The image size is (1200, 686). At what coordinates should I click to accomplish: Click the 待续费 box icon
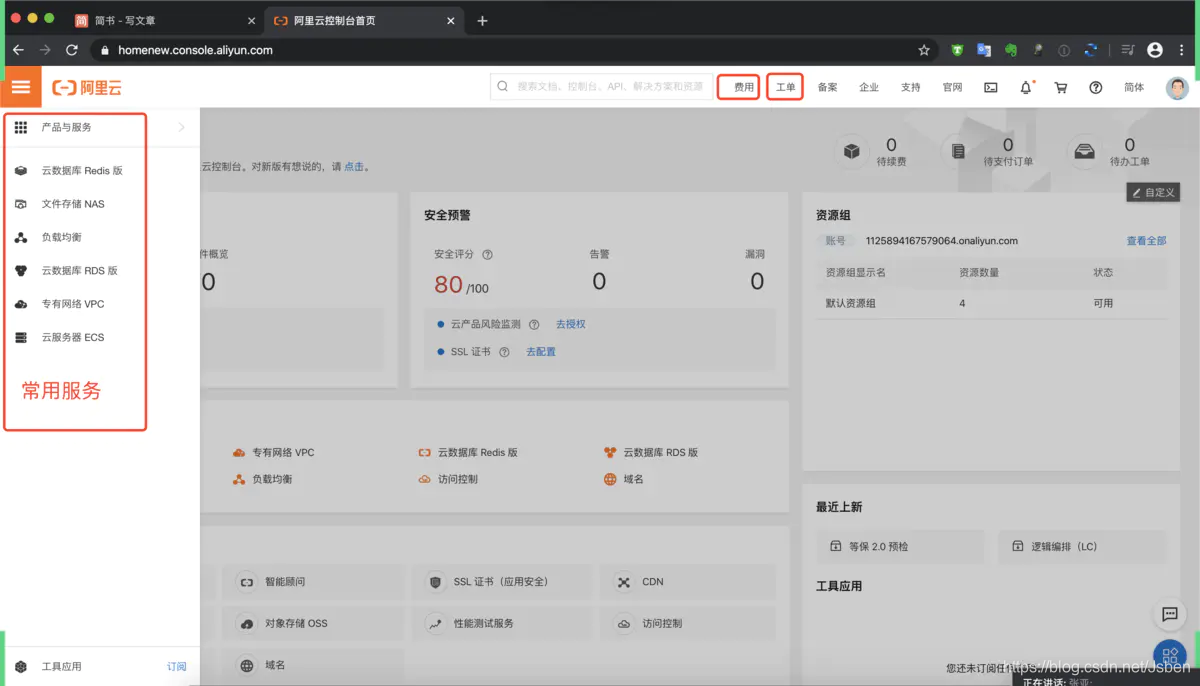[x=851, y=152]
